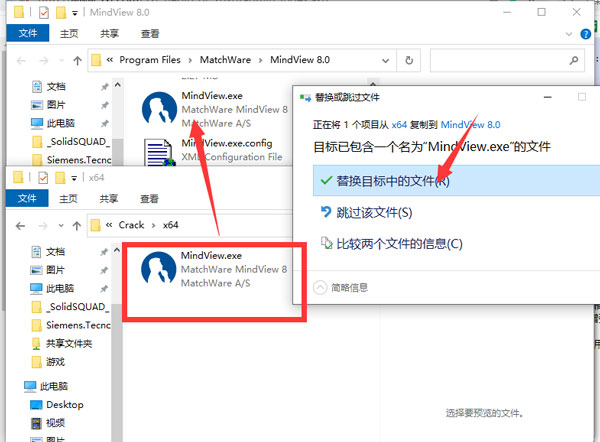Click back arrow in MindView 8.0 window
Image resolution: width=600 pixels, height=442 pixels.
tap(21, 60)
